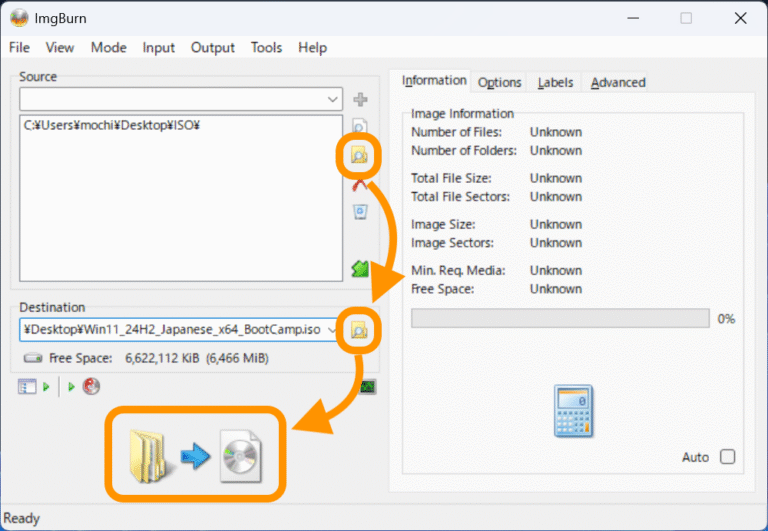
Task: Expand the Destination path dropdown
Action: click(331, 330)
